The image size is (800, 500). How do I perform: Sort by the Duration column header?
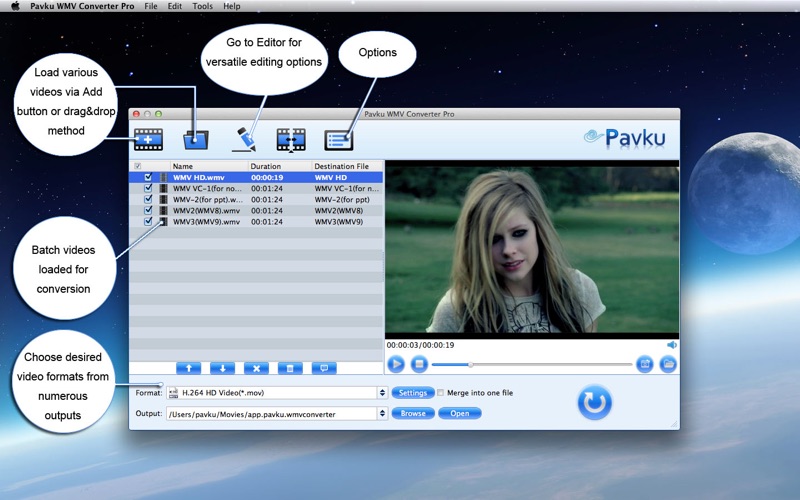pyautogui.click(x=280, y=166)
